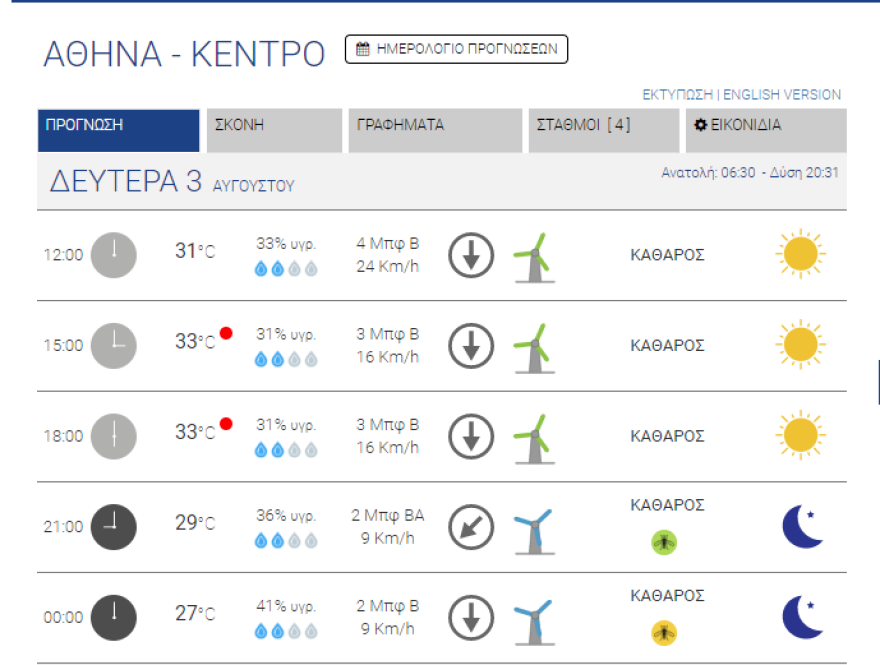Click the ΗΜΕΡΟΛΟΓΙΟ ΠΡΟΓΝΩΣΕΩΝ button

(x=456, y=49)
